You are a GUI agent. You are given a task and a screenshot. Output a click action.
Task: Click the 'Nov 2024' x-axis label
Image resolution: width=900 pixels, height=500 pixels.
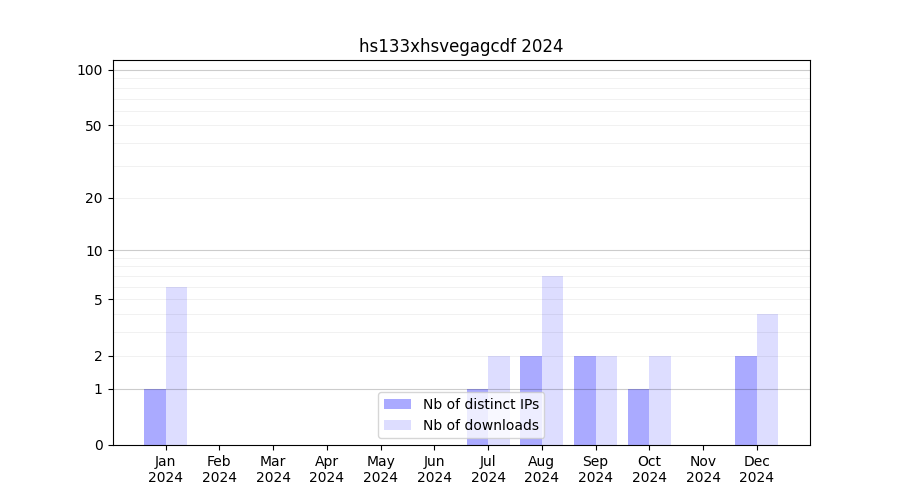click(703, 469)
